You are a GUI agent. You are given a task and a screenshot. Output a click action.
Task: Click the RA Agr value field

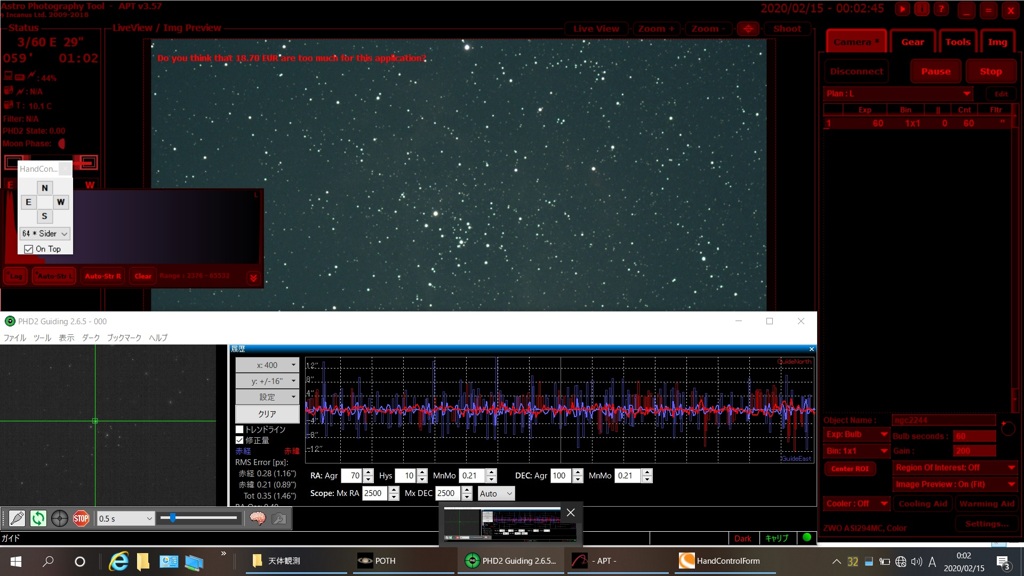pos(351,476)
